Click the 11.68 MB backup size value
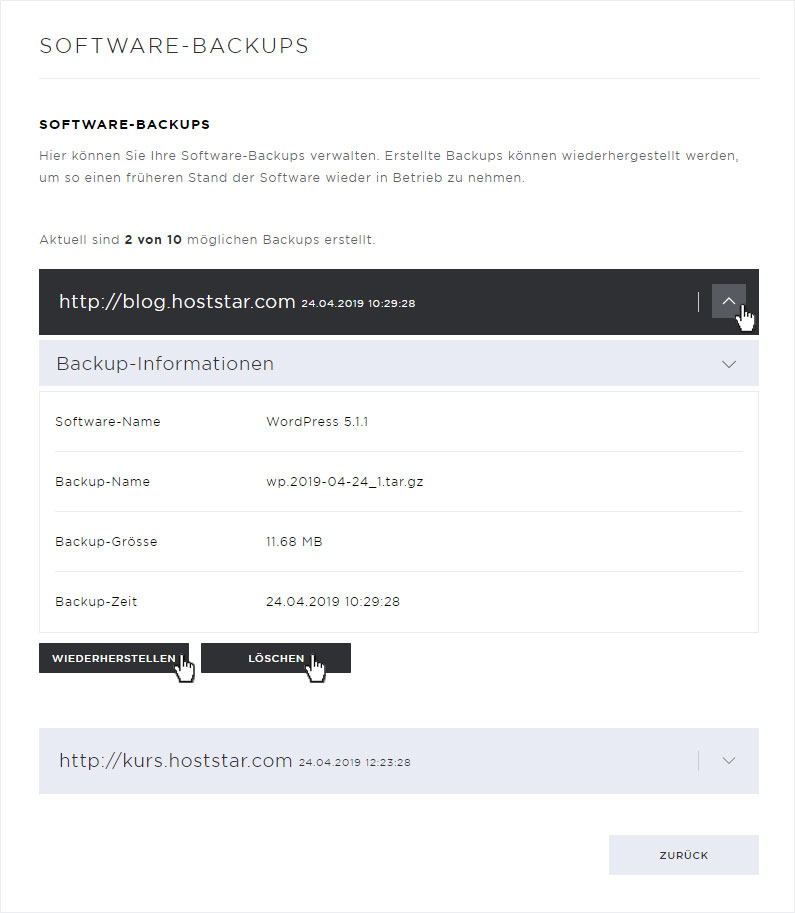 [294, 542]
